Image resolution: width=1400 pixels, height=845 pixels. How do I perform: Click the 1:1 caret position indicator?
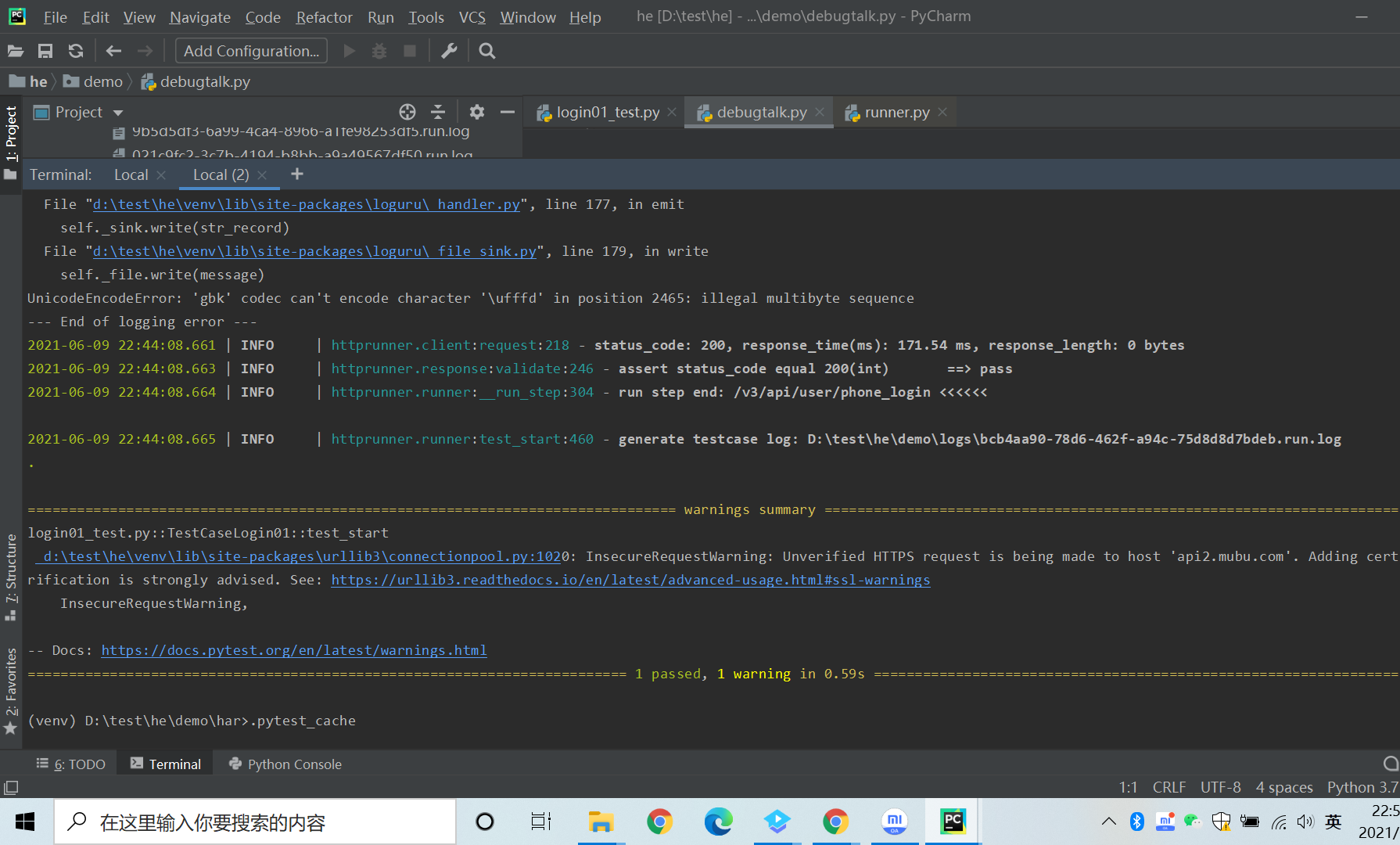tap(1128, 787)
